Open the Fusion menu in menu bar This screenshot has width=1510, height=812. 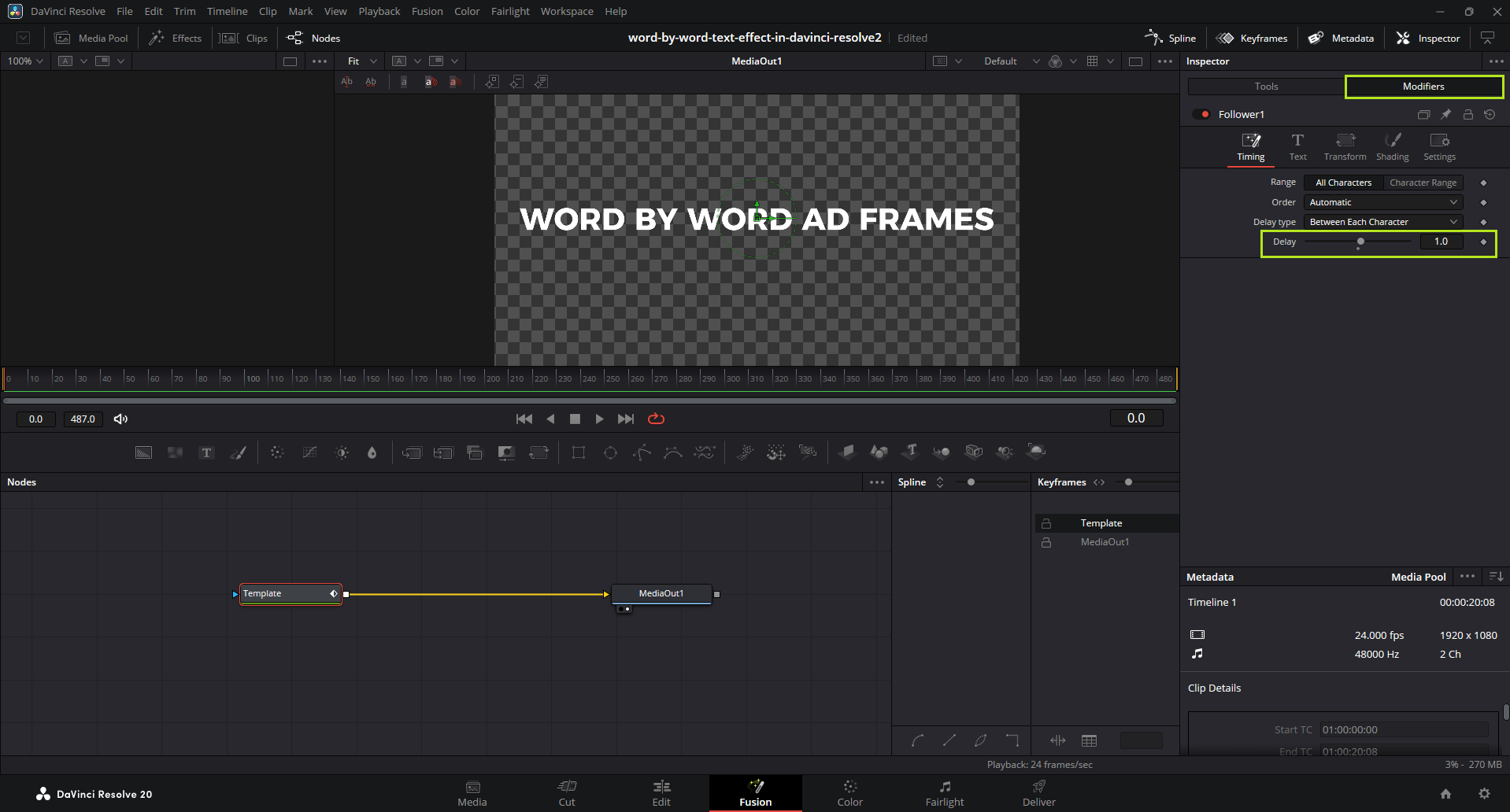tap(427, 11)
